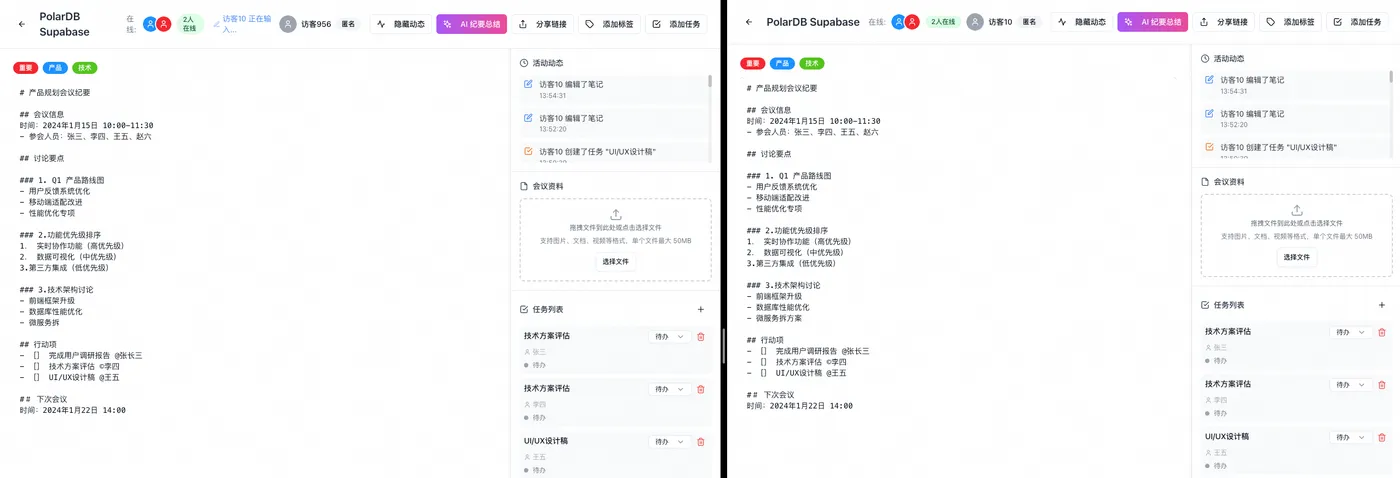
Task: Click 添加标签 in 访客956's window
Action: pyautogui.click(x=609, y=24)
